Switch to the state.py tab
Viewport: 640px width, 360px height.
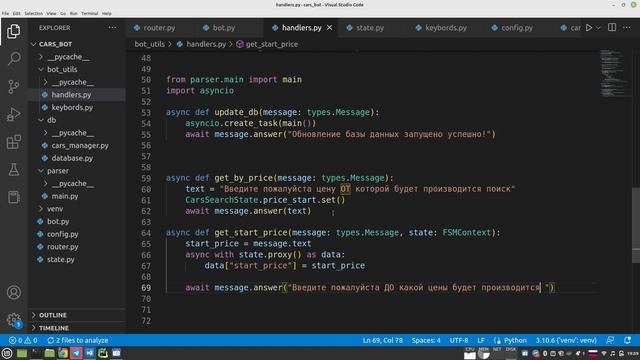(x=370, y=28)
